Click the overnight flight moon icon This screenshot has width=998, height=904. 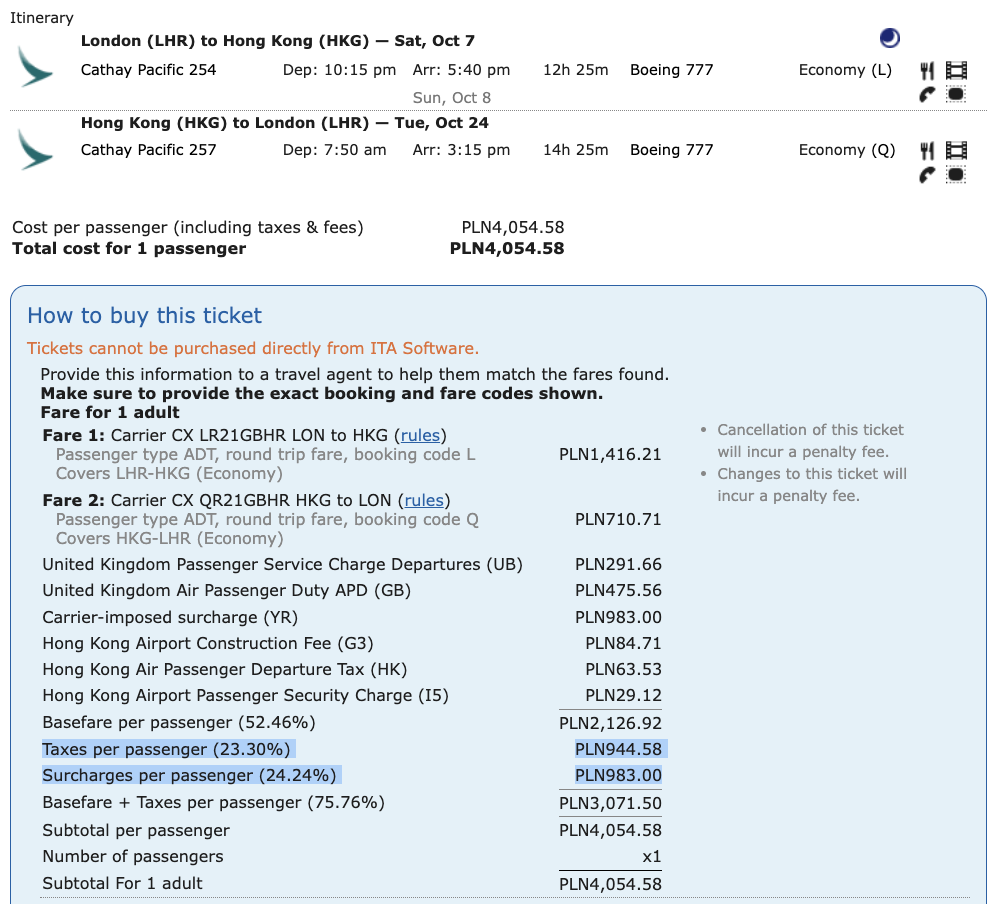tap(890, 38)
